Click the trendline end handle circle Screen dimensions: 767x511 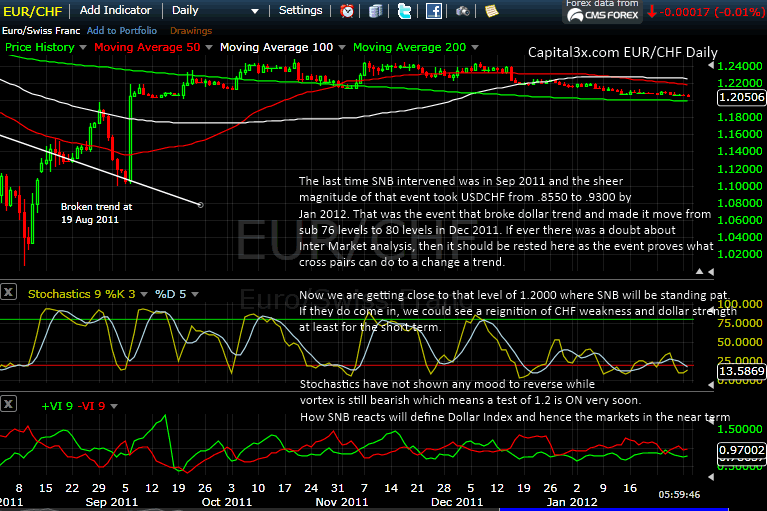(x=201, y=205)
